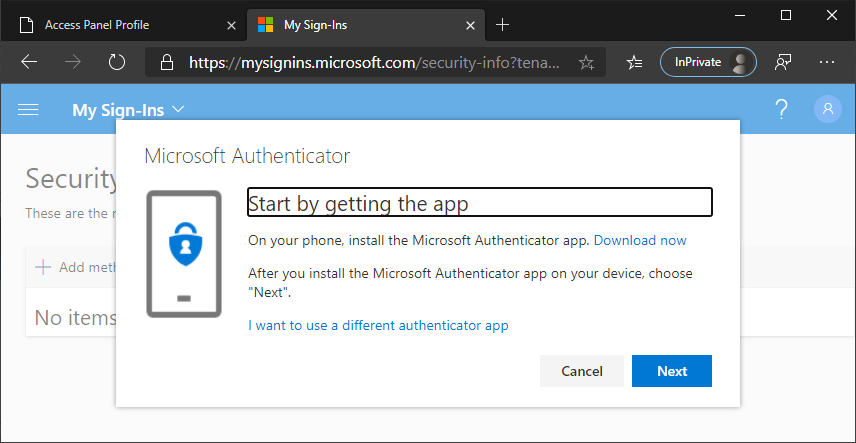The width and height of the screenshot is (856, 443).
Task: Click the Download now link
Action: [640, 240]
